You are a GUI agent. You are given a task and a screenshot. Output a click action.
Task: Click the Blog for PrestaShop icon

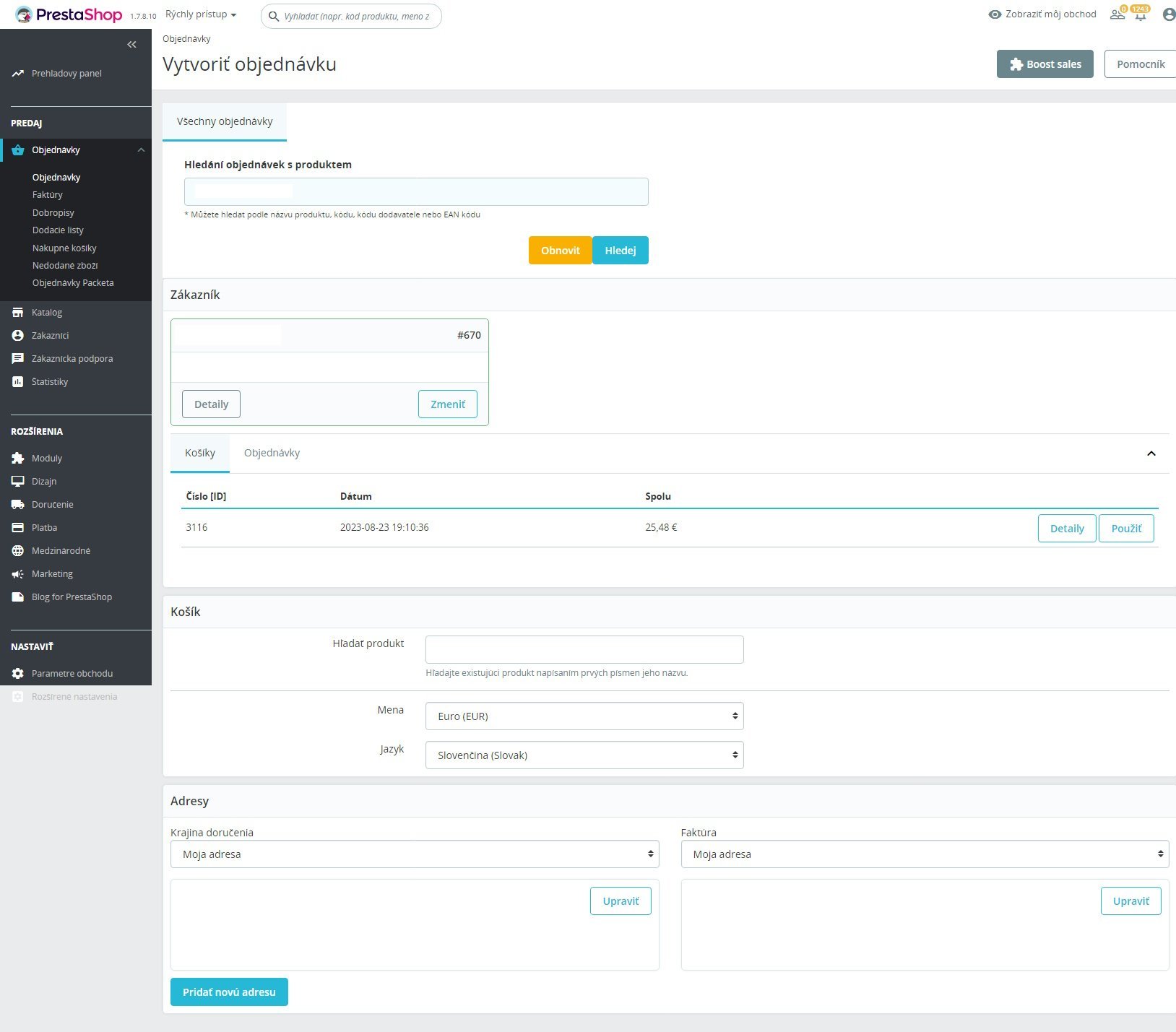point(18,597)
